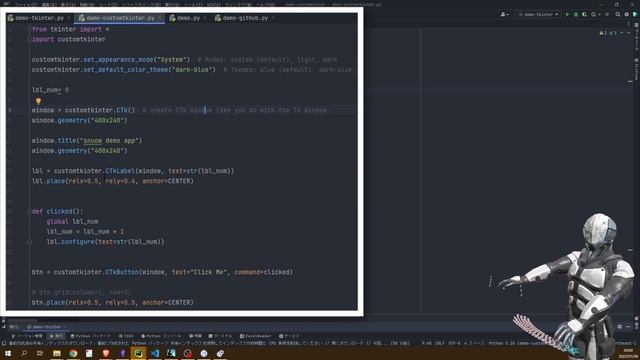Close the demo-tkinter.py tab
Image resolution: width=640 pixels, height=360 pixels.
[x=69, y=18]
